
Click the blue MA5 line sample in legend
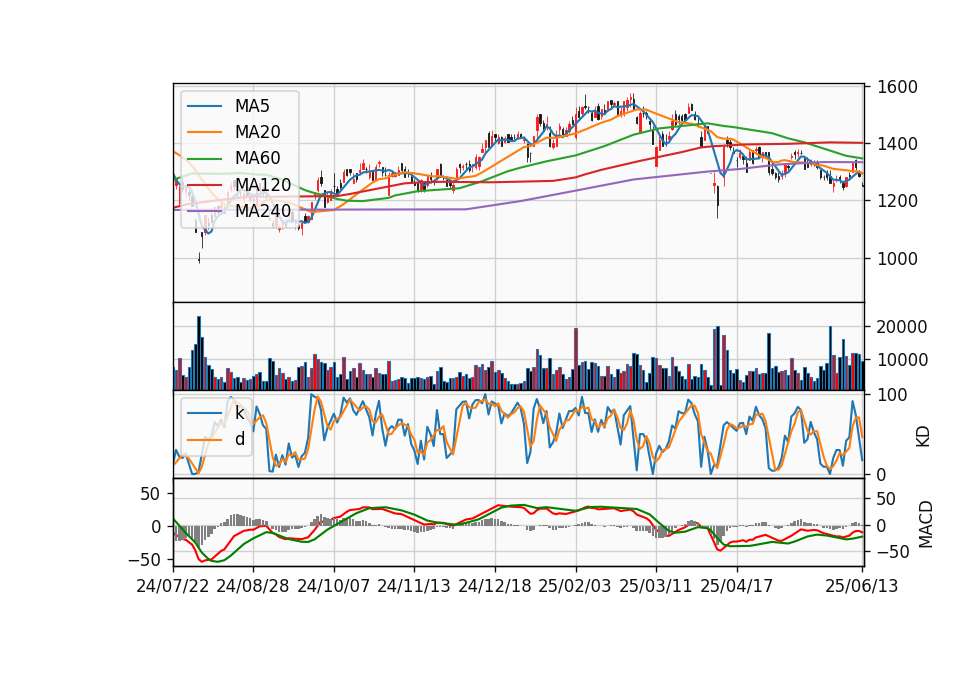[x=204, y=107]
